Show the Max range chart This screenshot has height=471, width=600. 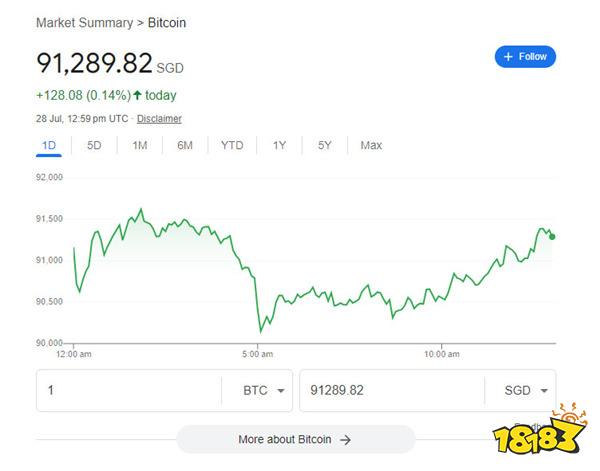(x=371, y=145)
